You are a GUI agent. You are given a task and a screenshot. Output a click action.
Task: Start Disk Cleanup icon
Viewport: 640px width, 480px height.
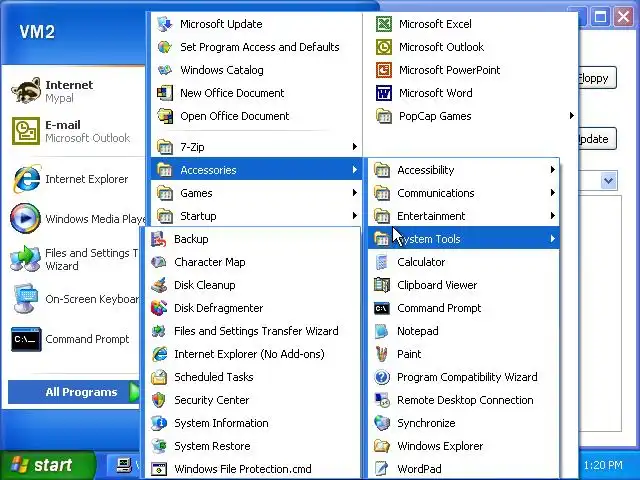[x=158, y=285]
